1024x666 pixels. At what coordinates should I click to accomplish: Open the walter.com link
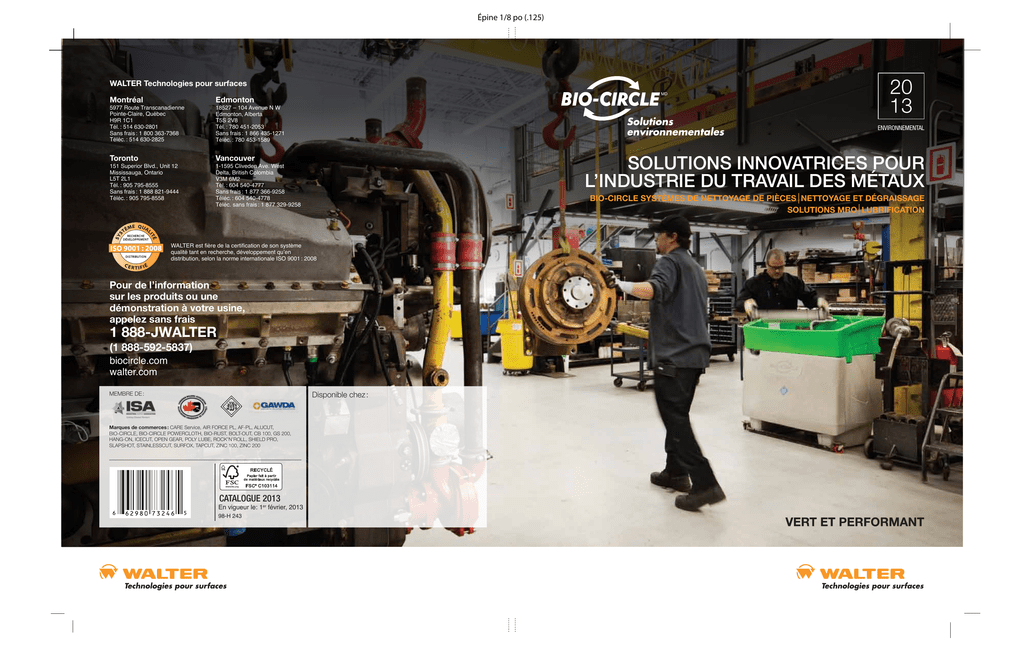tap(133, 372)
